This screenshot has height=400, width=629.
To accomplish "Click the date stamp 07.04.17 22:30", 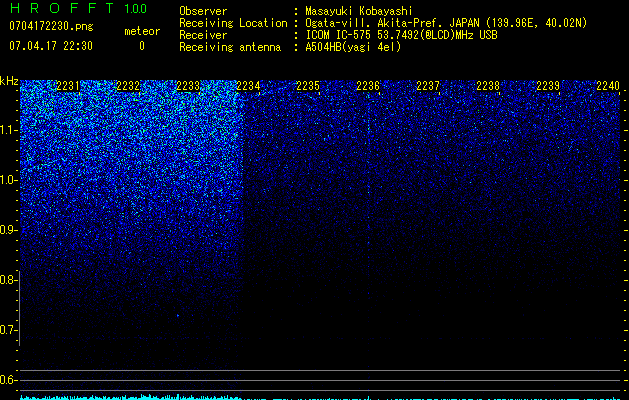I will coord(51,46).
